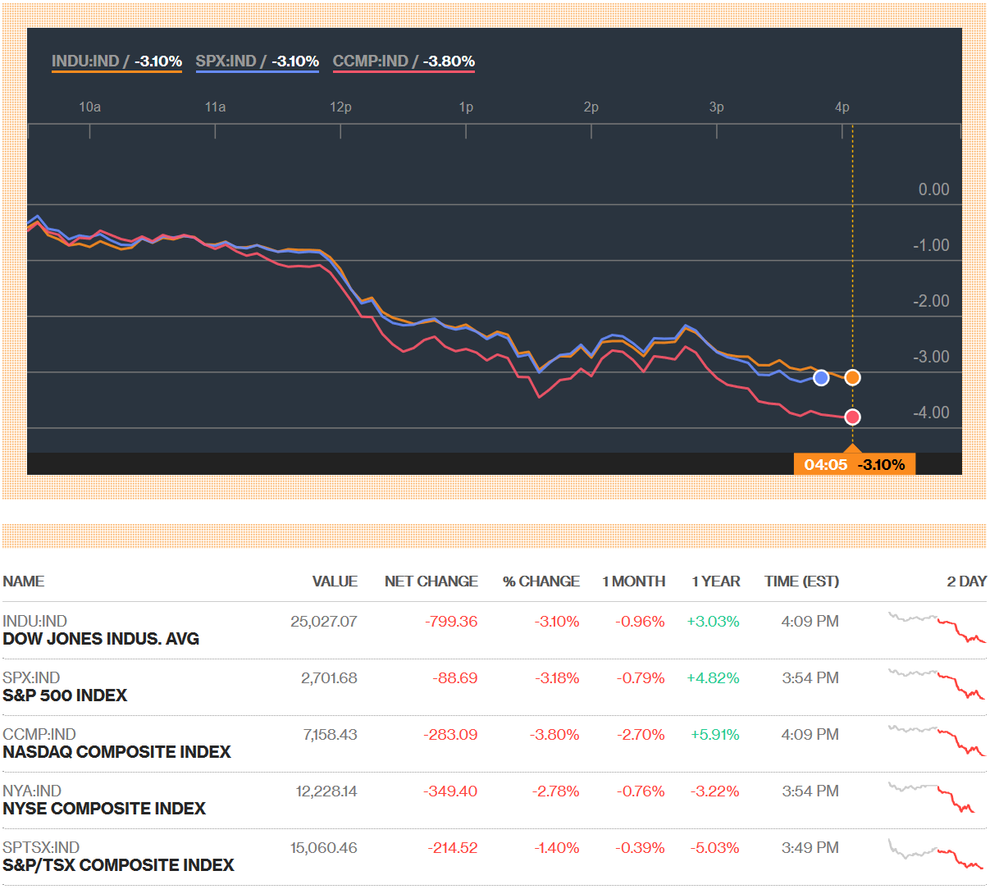Select the orange 04:05 -3.10% time label
The height and width of the screenshot is (889, 999).
[x=854, y=464]
